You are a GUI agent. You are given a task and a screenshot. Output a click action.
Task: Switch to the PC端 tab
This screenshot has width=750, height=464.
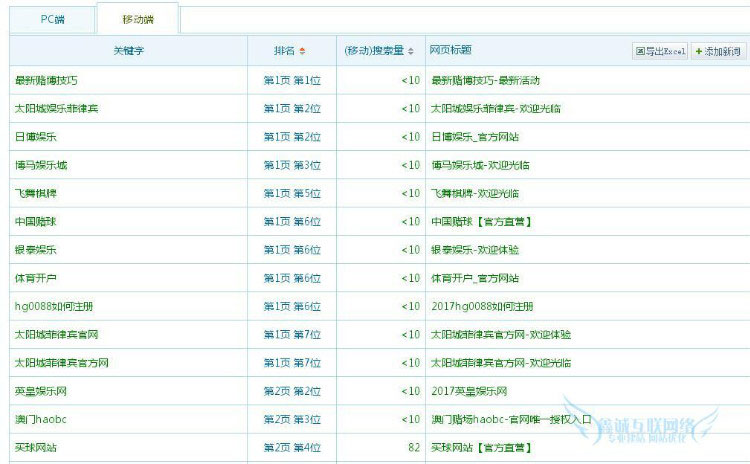[53, 19]
